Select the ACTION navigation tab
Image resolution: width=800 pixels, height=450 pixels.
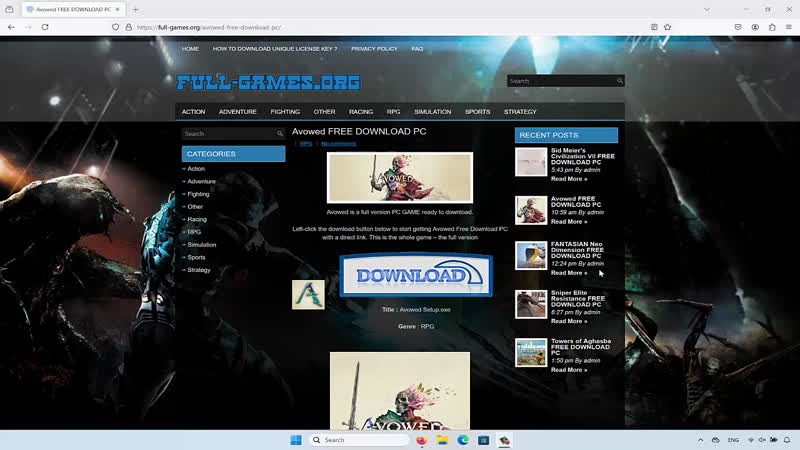[193, 112]
